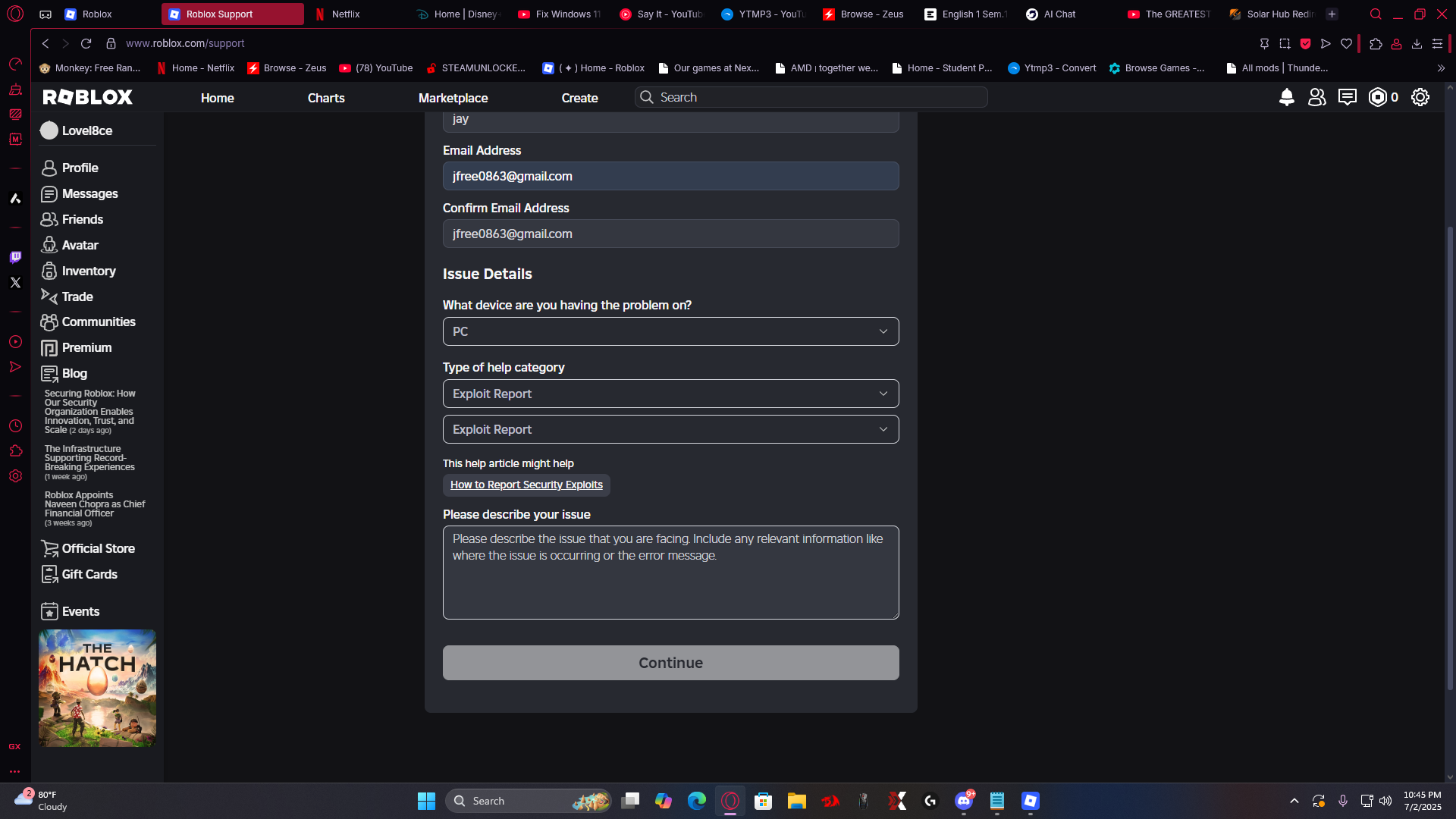Open new browser tab
1456x819 pixels.
tap(1332, 14)
